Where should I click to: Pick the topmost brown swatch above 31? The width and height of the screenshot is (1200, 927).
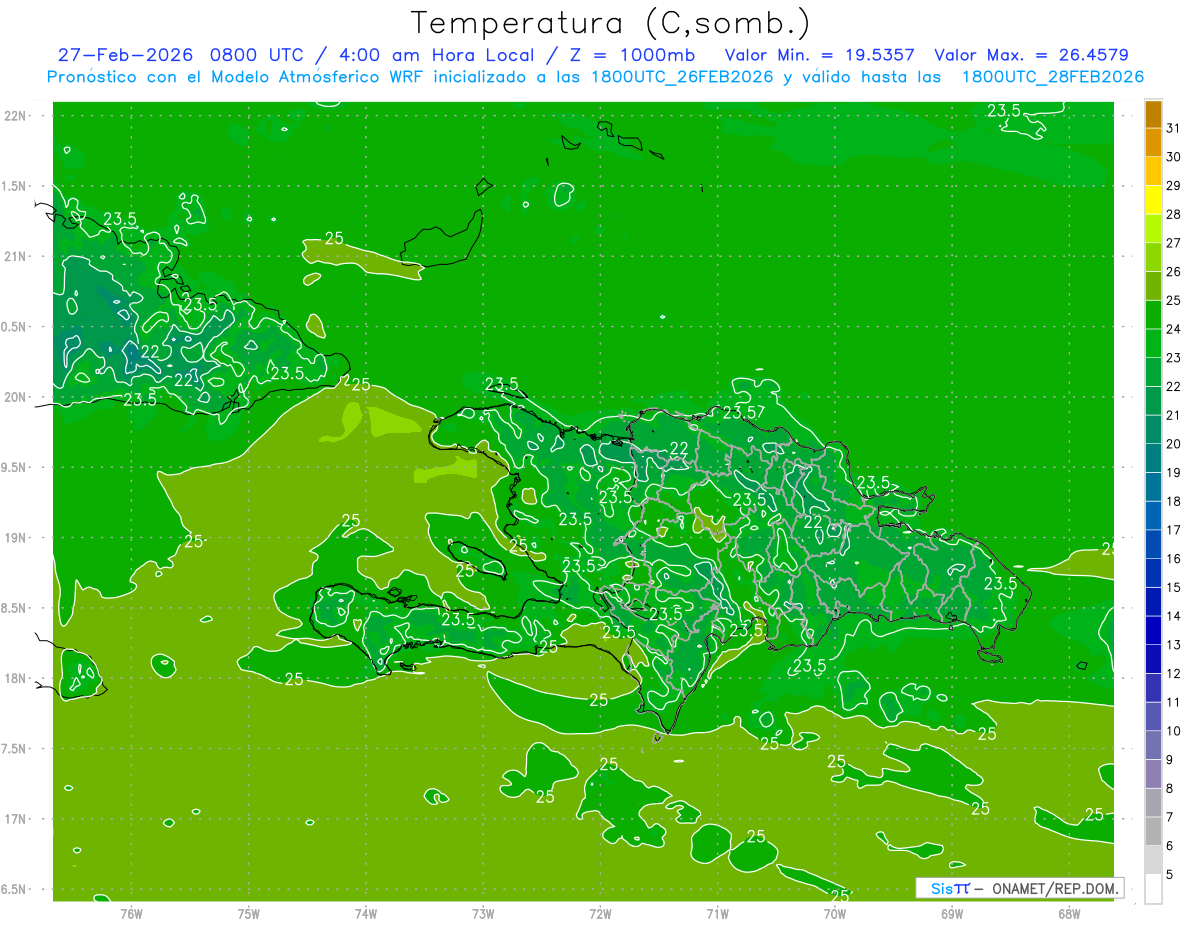click(1153, 114)
